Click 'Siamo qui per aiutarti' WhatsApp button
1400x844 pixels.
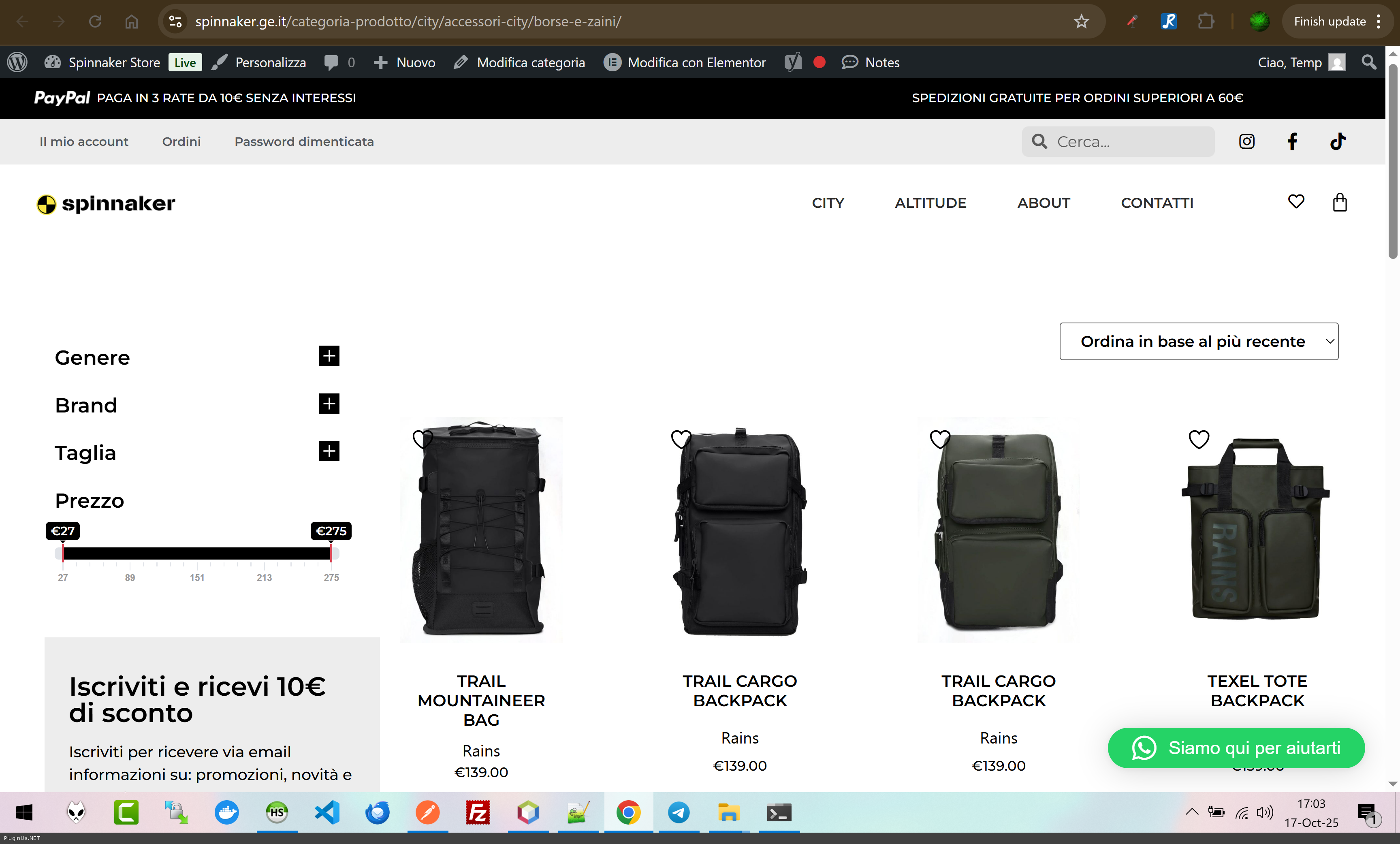[1236, 748]
